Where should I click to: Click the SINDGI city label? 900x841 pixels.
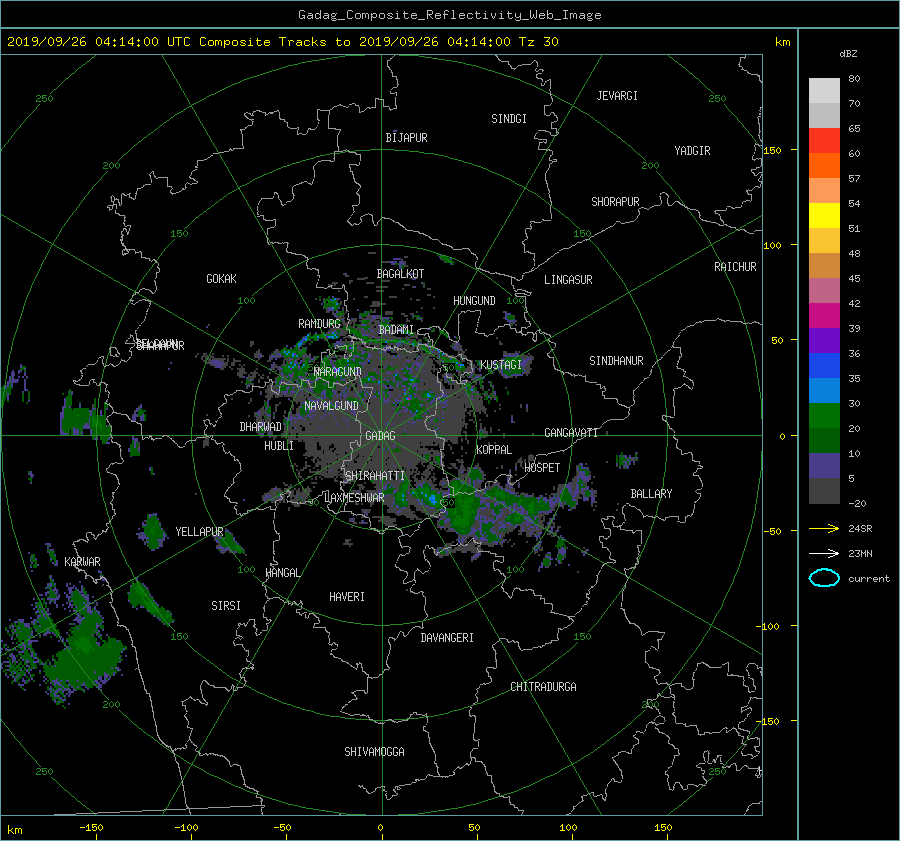509,119
